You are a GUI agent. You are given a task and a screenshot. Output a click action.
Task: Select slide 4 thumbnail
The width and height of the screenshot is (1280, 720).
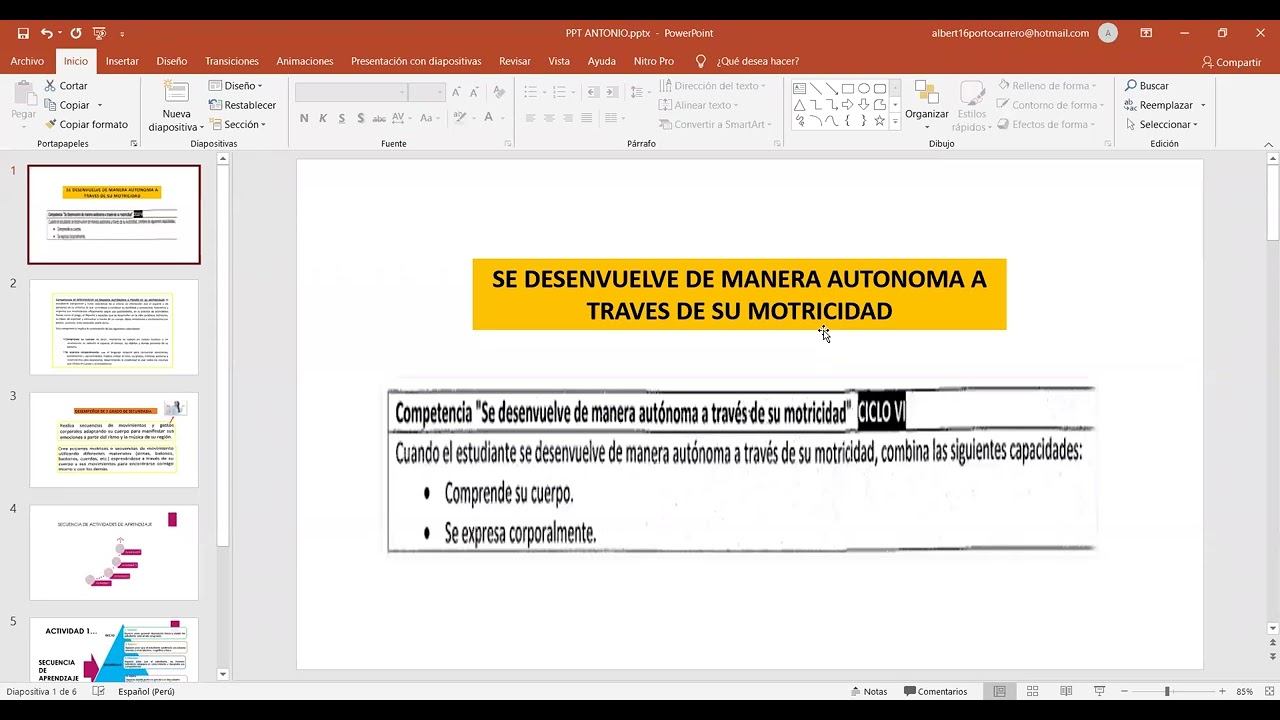pyautogui.click(x=114, y=553)
